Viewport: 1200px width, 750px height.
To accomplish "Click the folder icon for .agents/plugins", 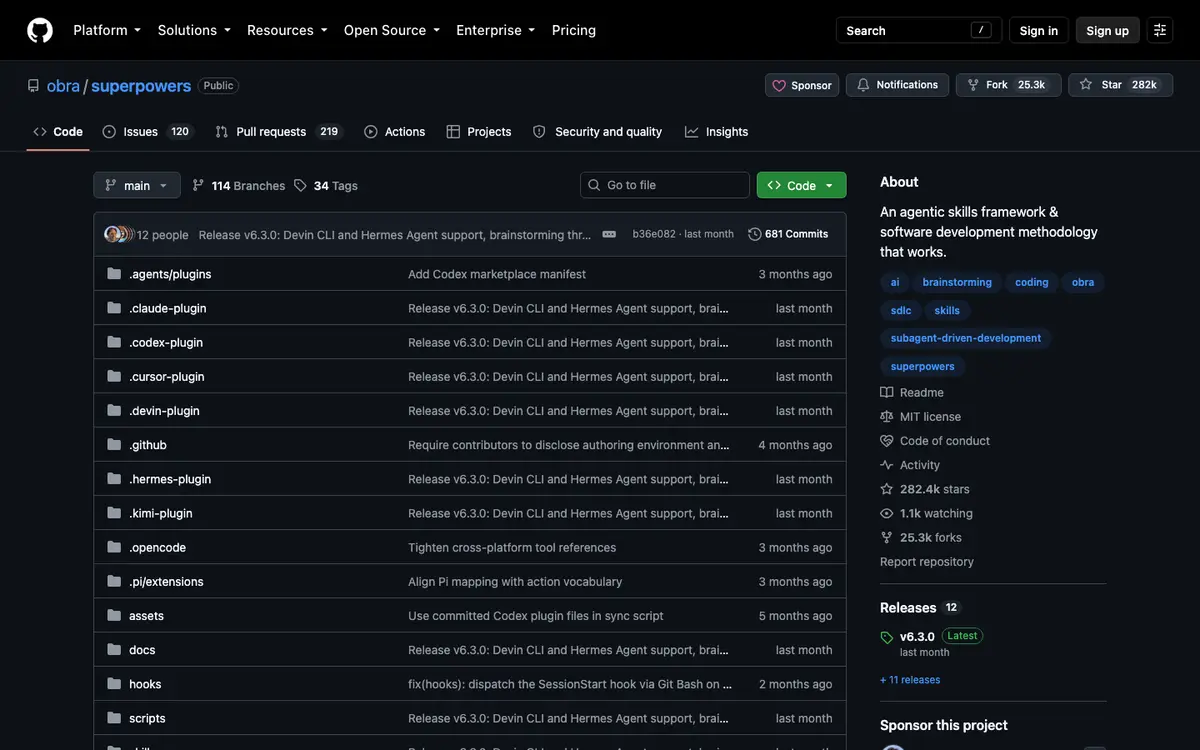I will pyautogui.click(x=114, y=274).
